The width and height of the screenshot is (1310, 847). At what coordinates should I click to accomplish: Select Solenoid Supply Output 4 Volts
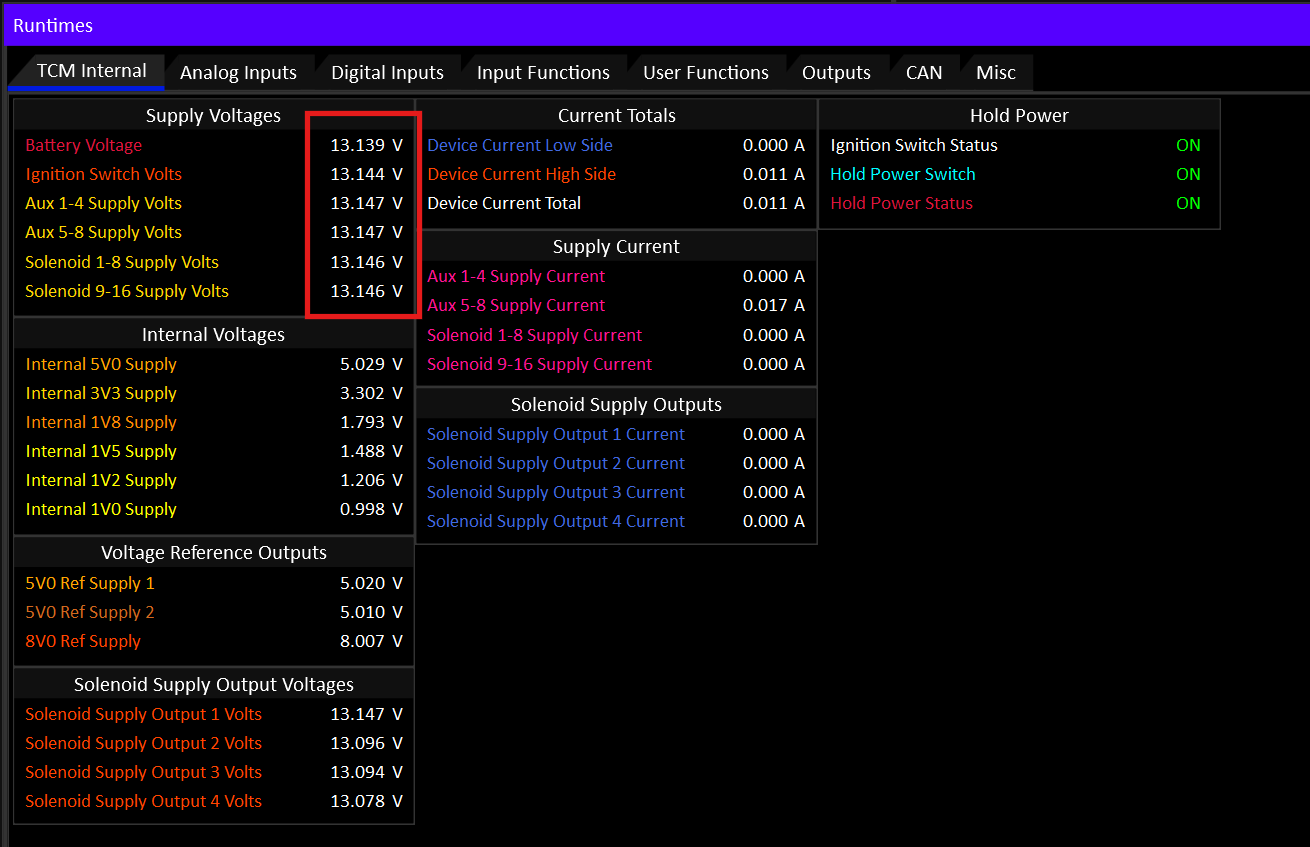point(214,801)
